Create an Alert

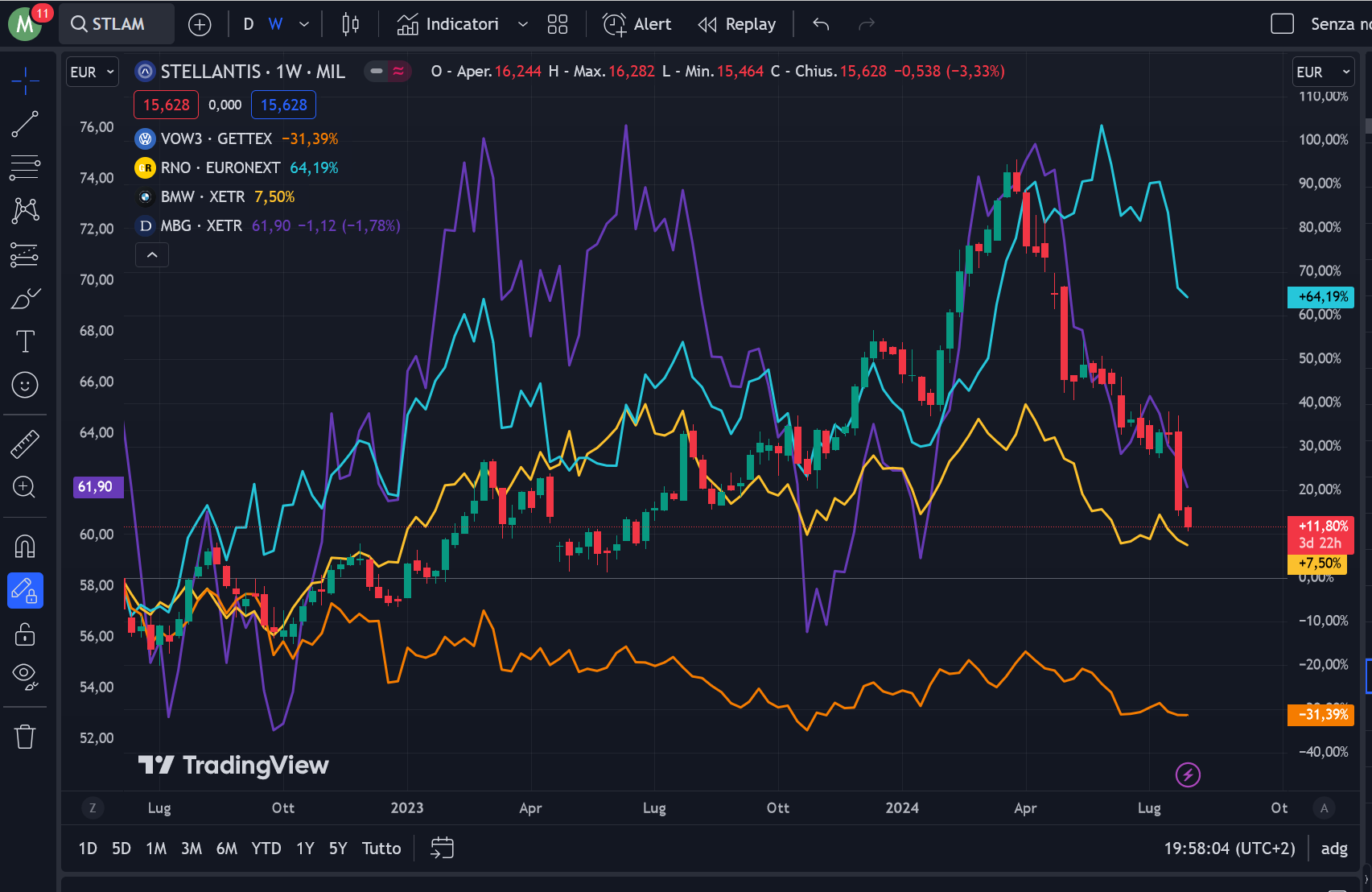click(637, 24)
